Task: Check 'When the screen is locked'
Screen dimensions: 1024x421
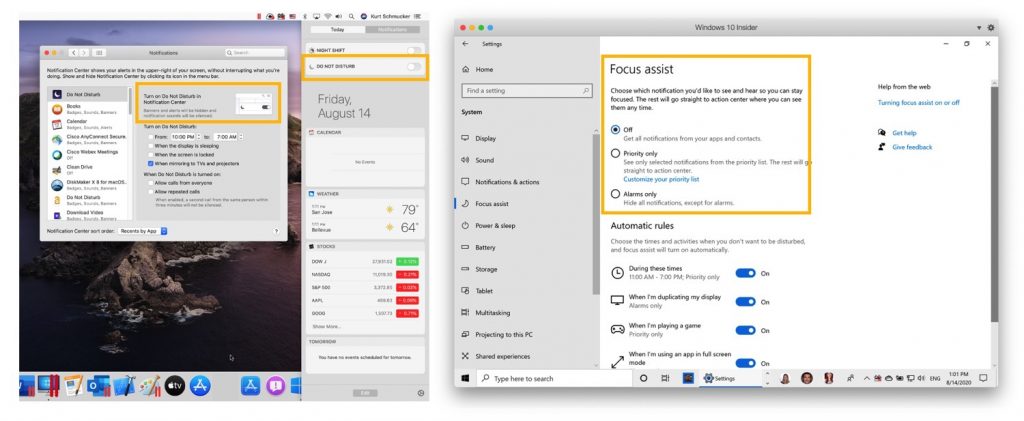Action: coord(151,155)
